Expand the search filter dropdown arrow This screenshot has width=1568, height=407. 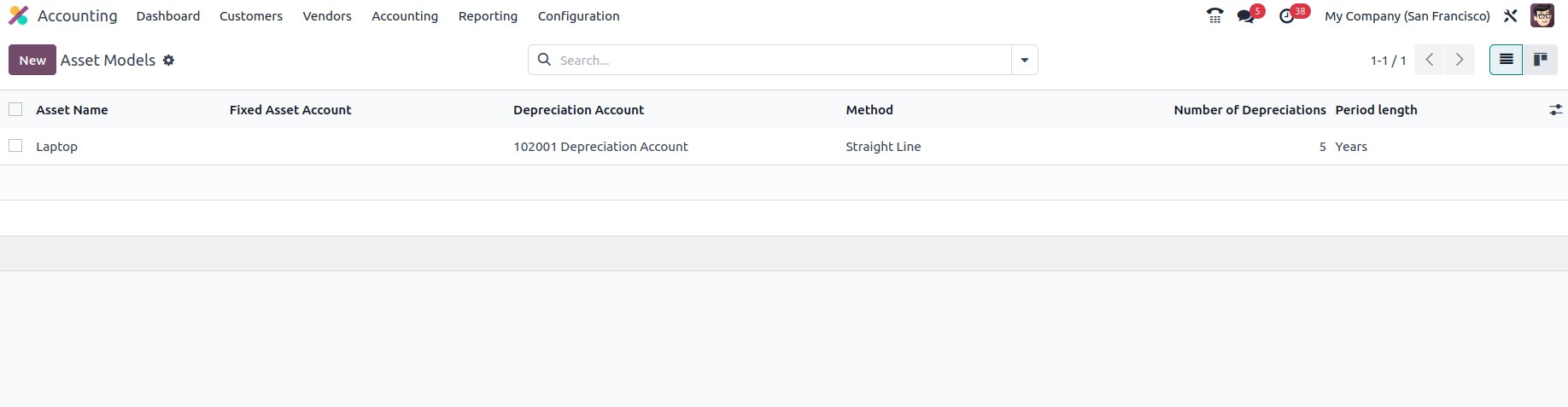pos(1024,60)
